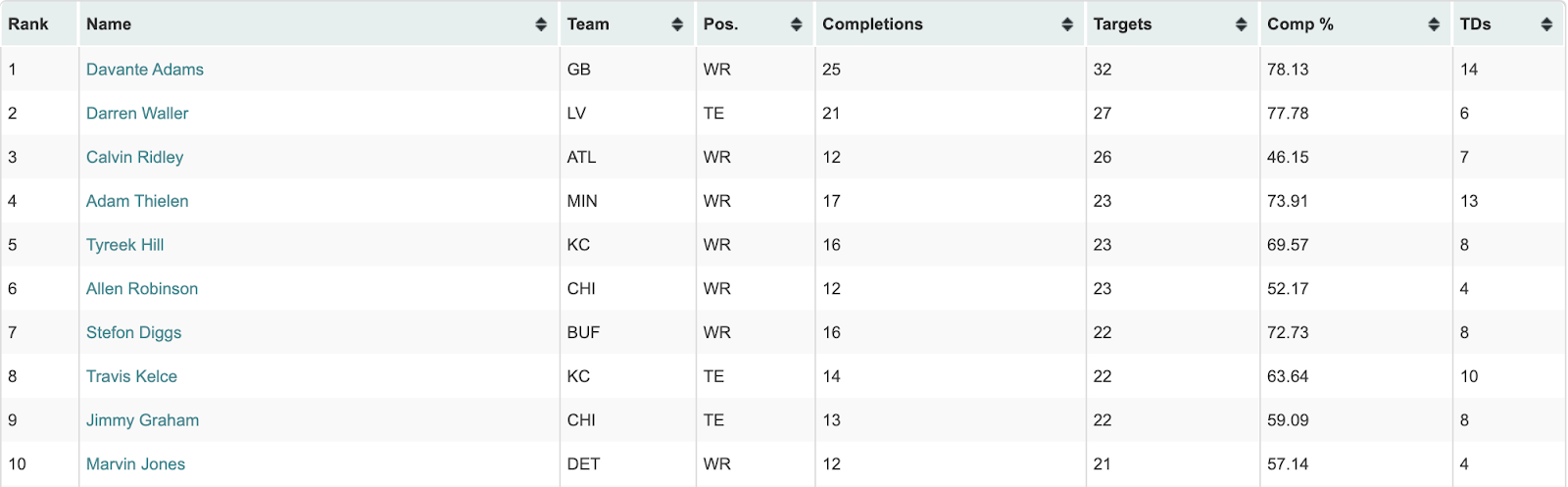Click the TDs column sort icon
1568x487 pixels.
click(1546, 24)
